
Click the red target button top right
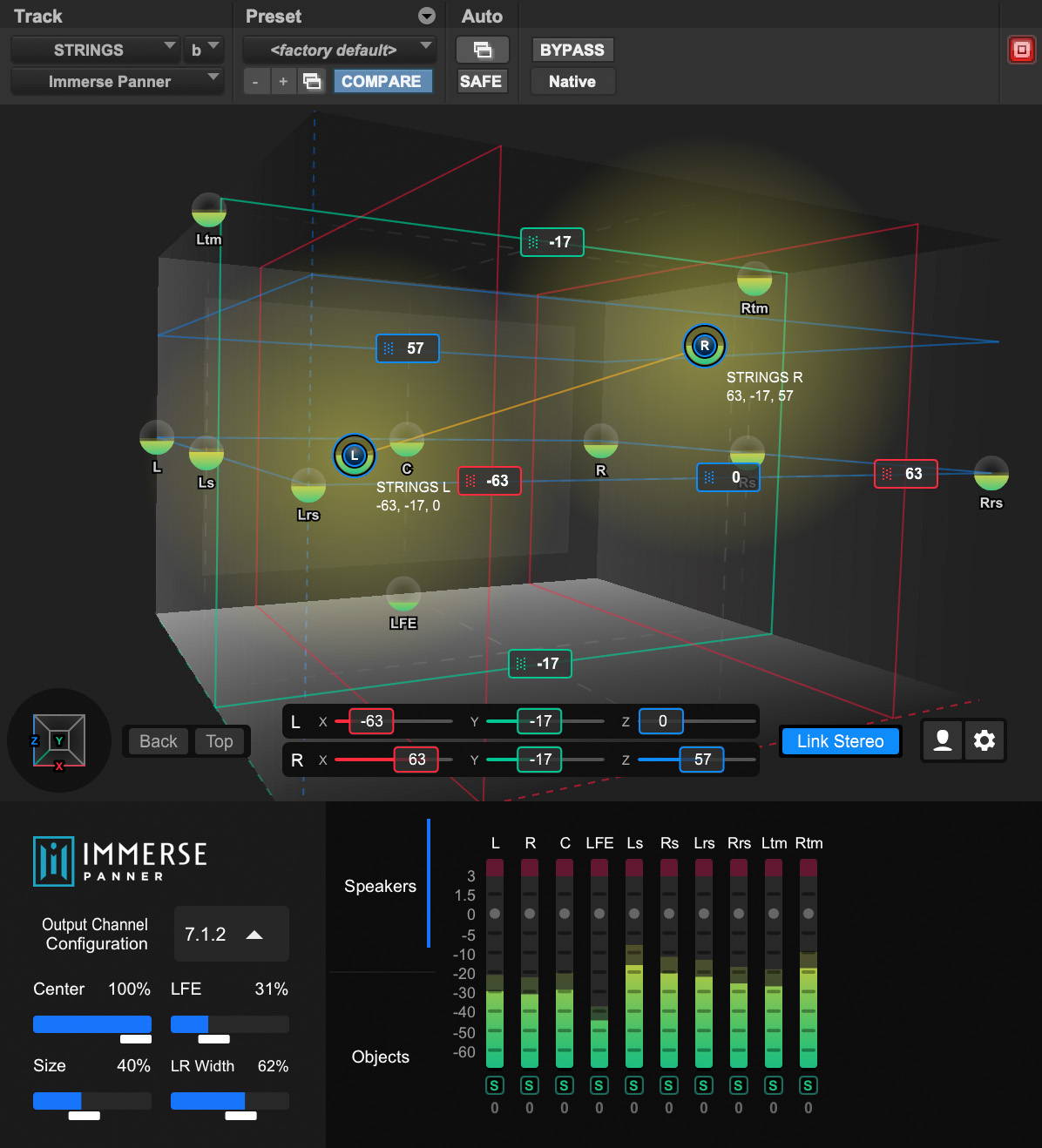pyautogui.click(x=1021, y=50)
